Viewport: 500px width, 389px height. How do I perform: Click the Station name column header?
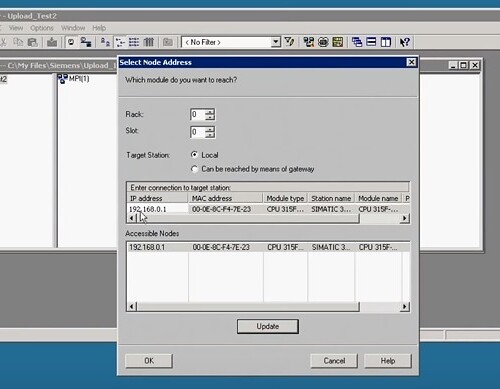[331, 198]
